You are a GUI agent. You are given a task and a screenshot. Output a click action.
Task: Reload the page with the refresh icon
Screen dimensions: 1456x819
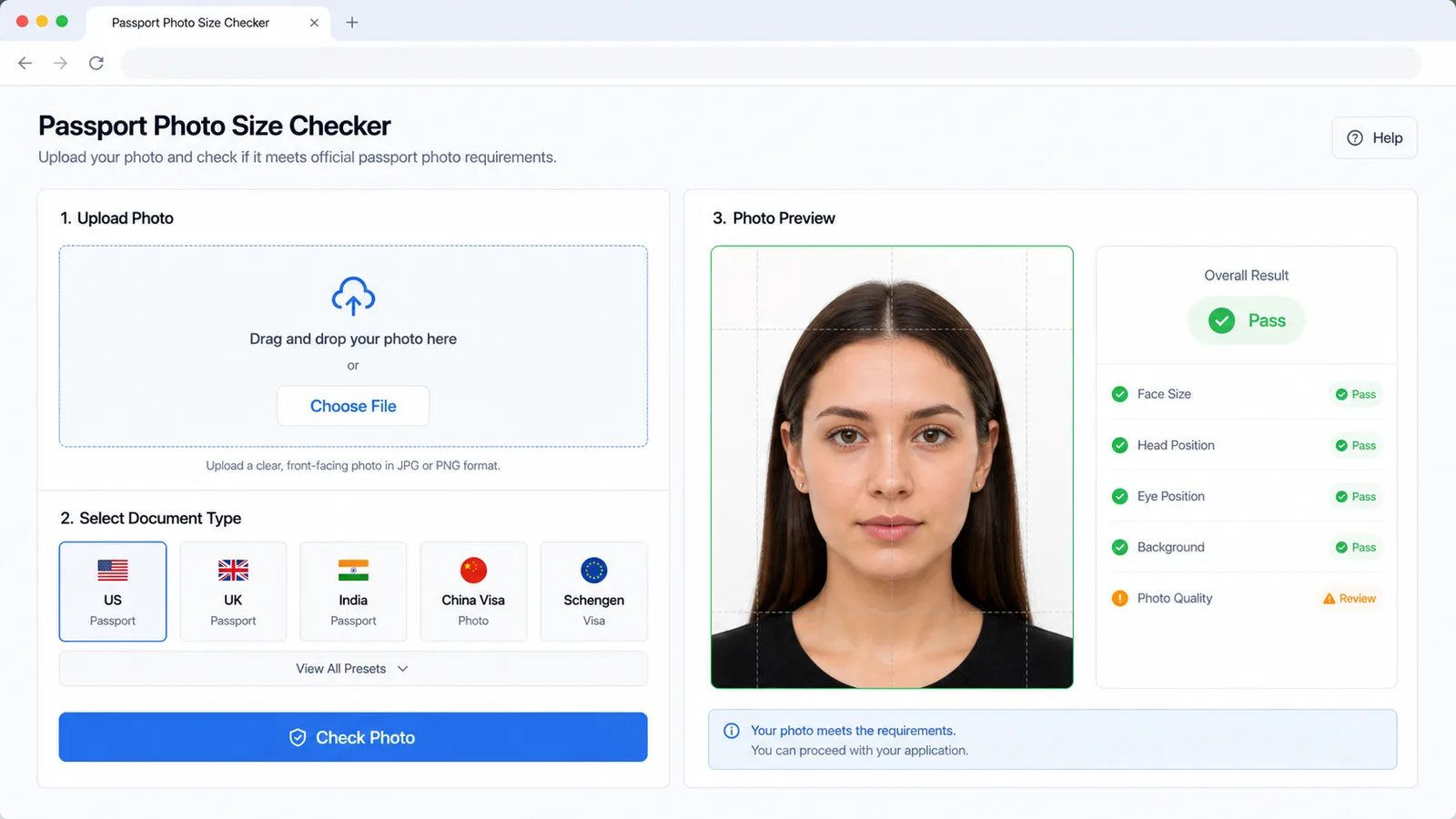tap(96, 63)
